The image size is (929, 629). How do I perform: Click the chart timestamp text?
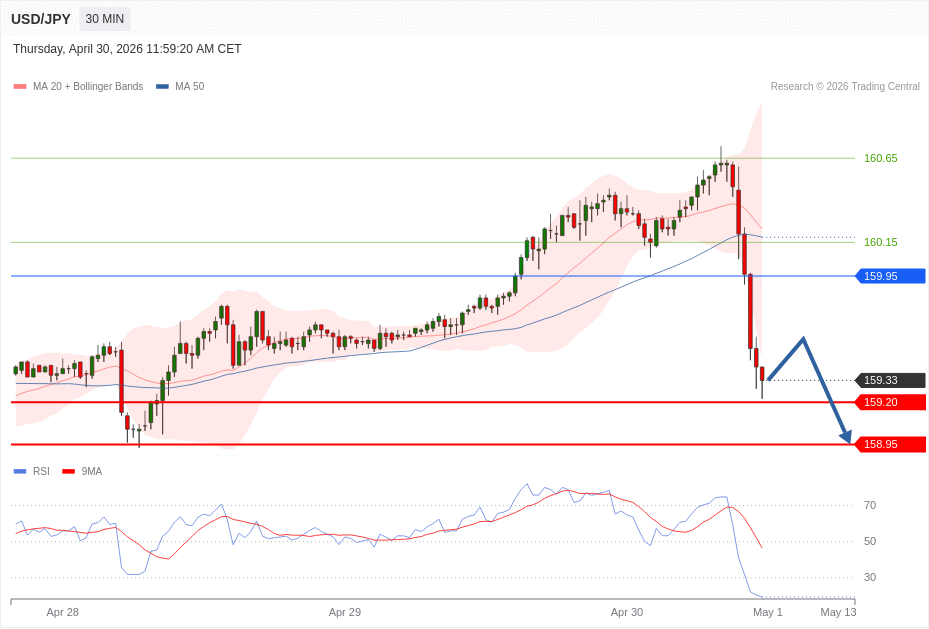pos(127,49)
